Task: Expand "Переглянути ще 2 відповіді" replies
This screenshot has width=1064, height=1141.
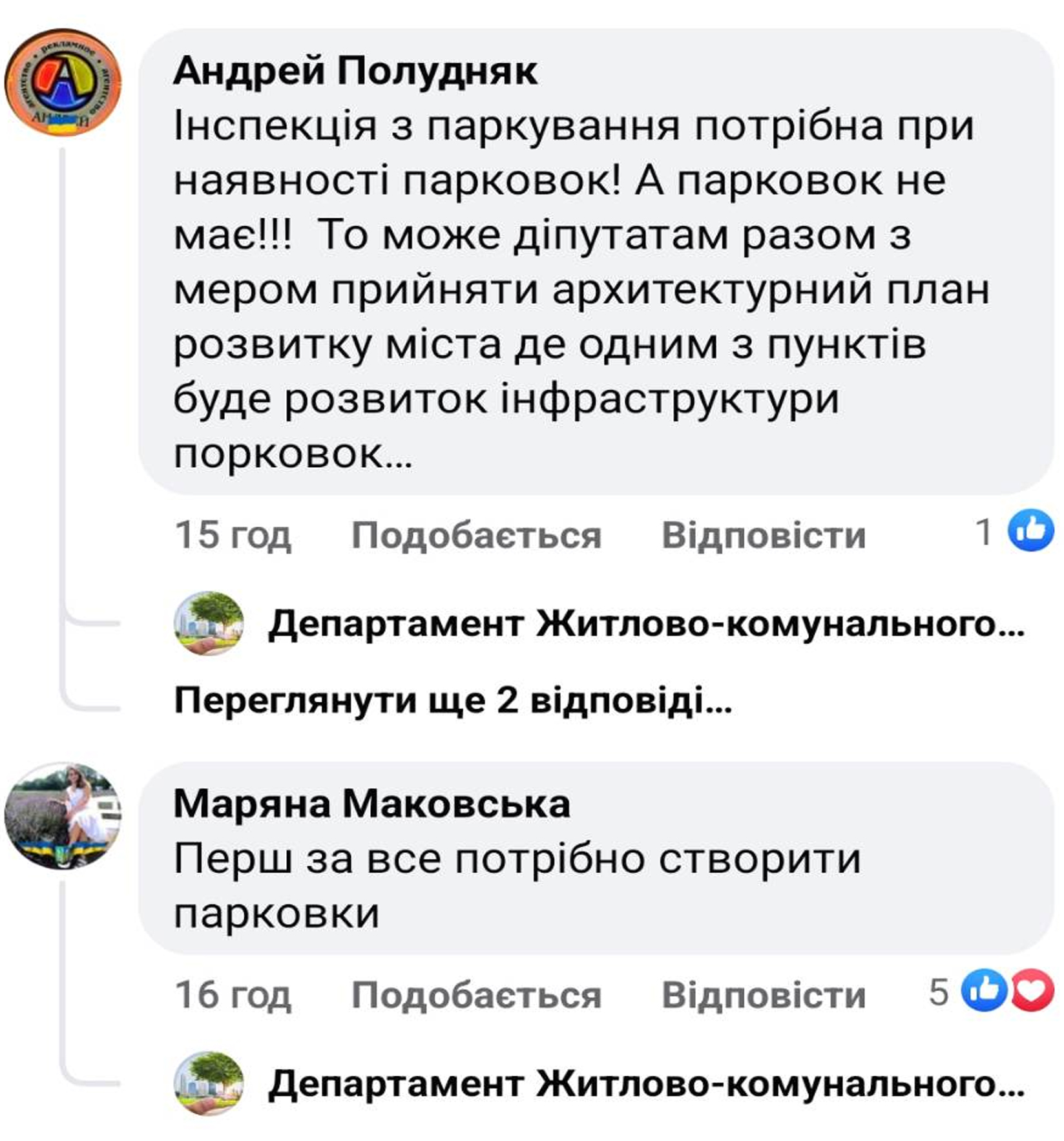Action: point(453,700)
